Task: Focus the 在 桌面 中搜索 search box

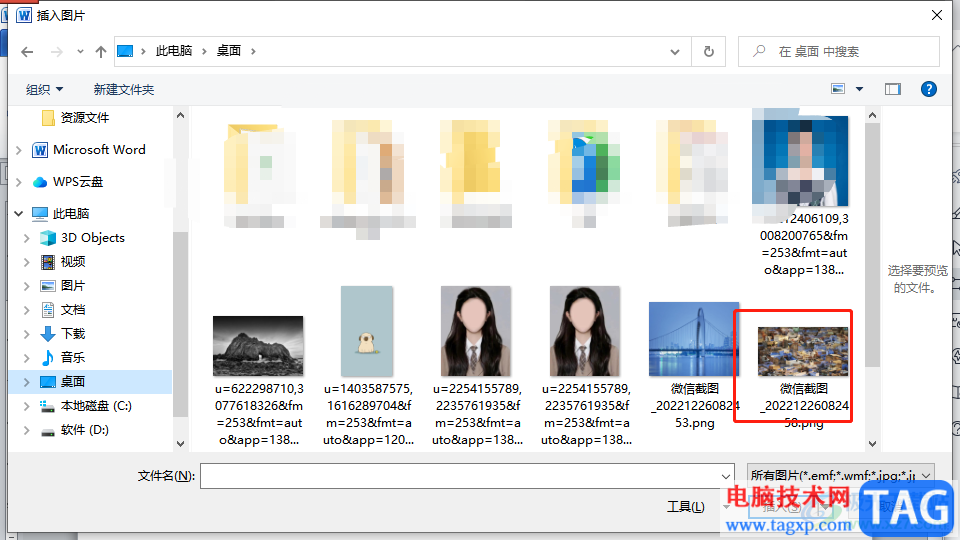Action: tap(839, 51)
